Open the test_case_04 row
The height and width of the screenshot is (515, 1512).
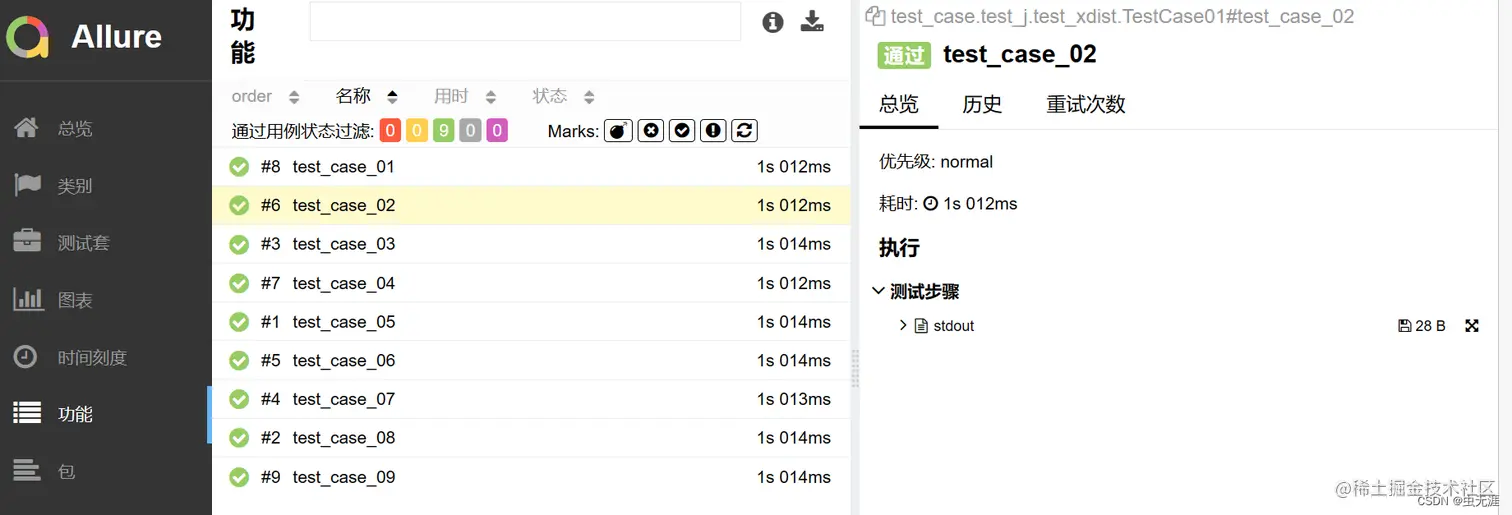(531, 283)
